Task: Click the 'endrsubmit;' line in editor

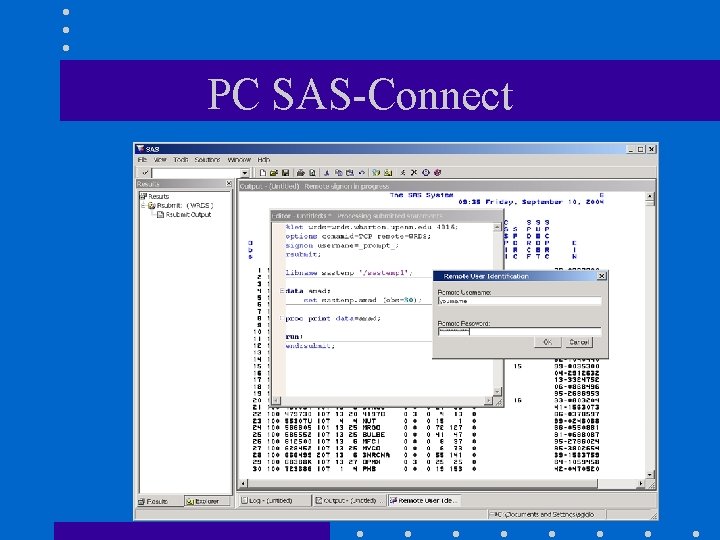Action: pos(310,346)
